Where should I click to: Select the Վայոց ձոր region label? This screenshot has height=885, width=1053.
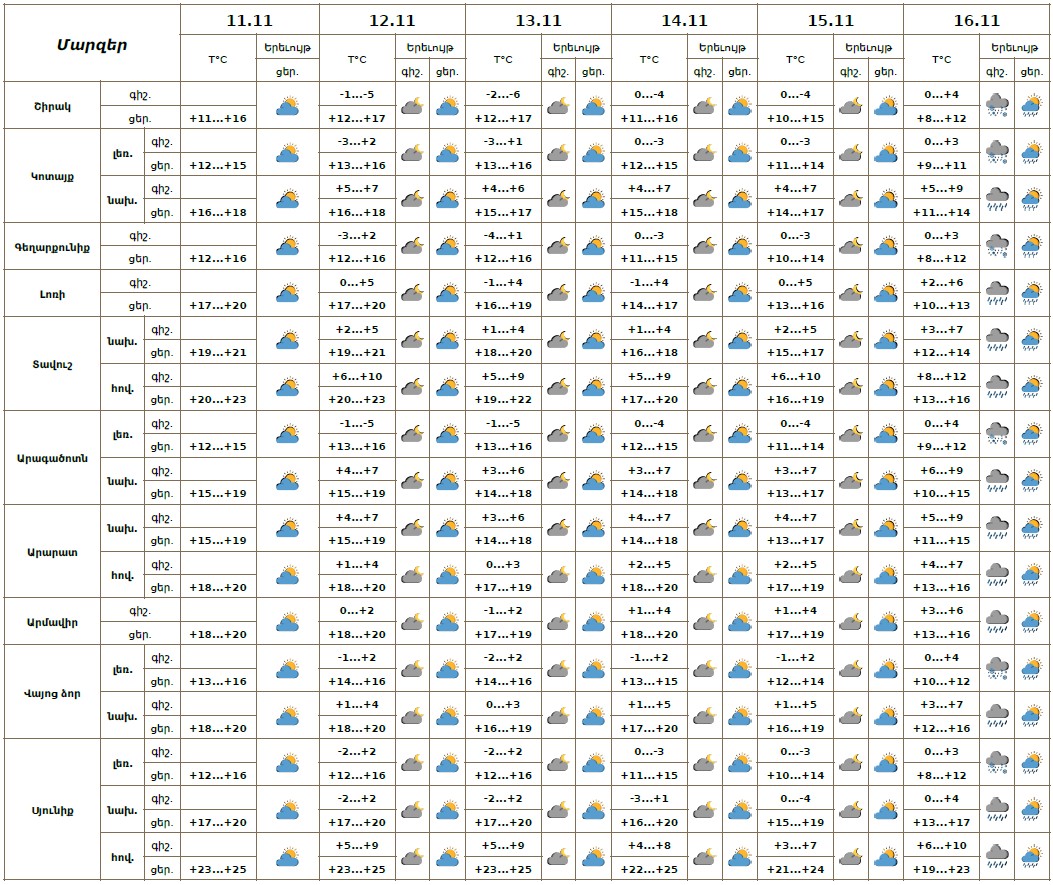click(48, 693)
